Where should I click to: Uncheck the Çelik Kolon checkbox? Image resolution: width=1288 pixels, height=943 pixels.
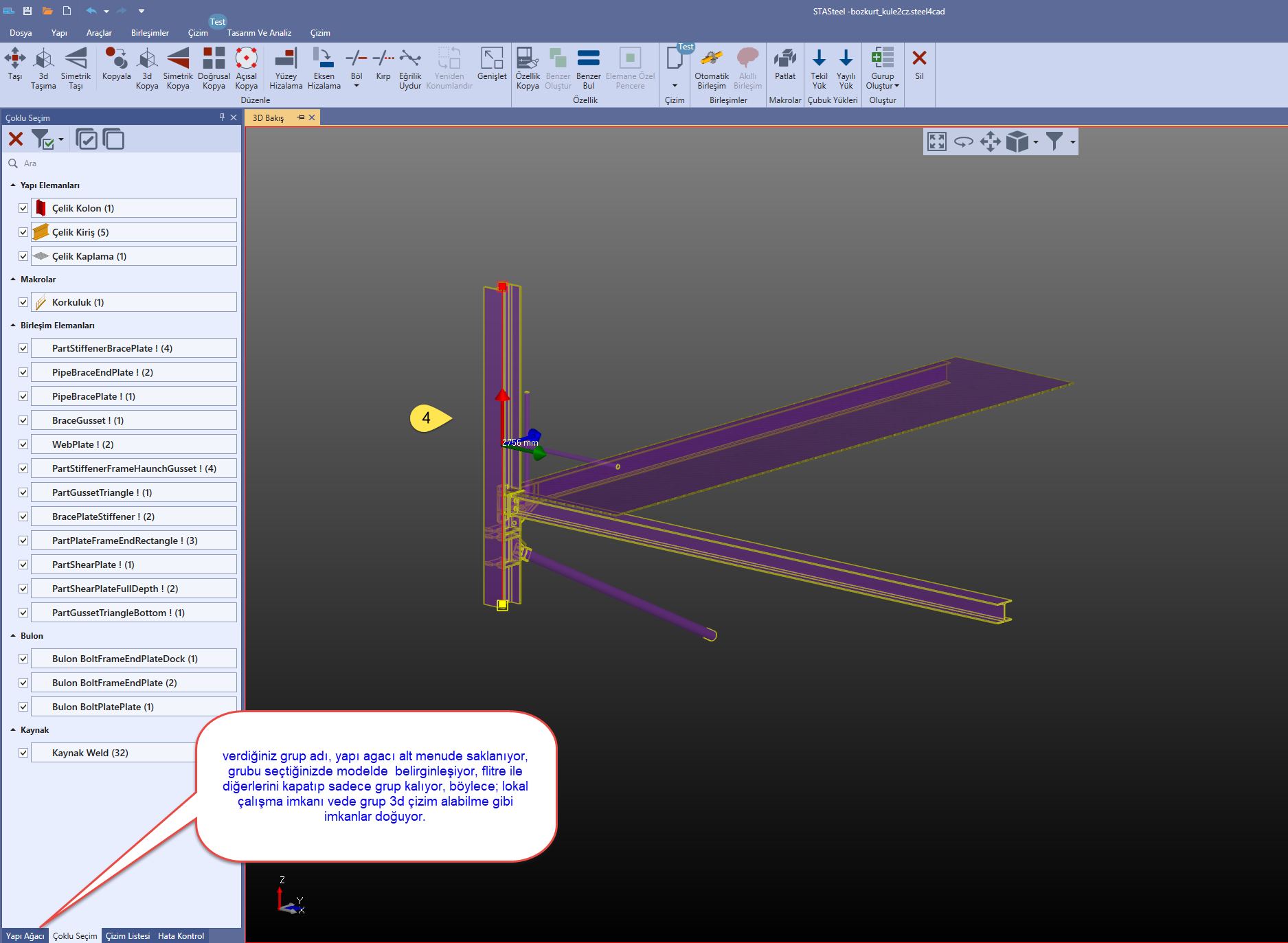[23, 208]
